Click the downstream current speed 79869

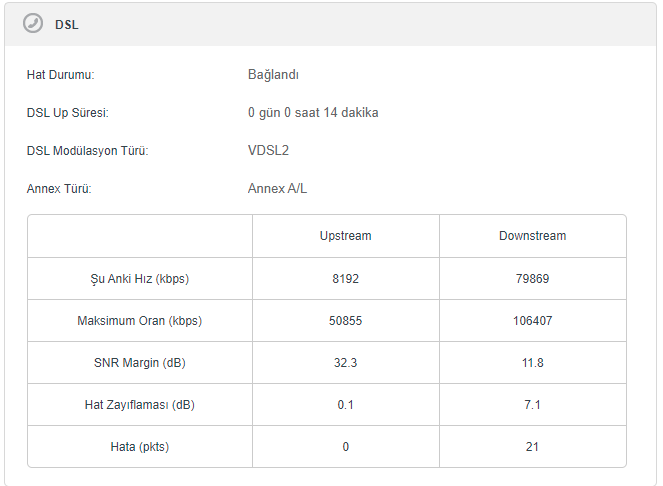point(532,279)
